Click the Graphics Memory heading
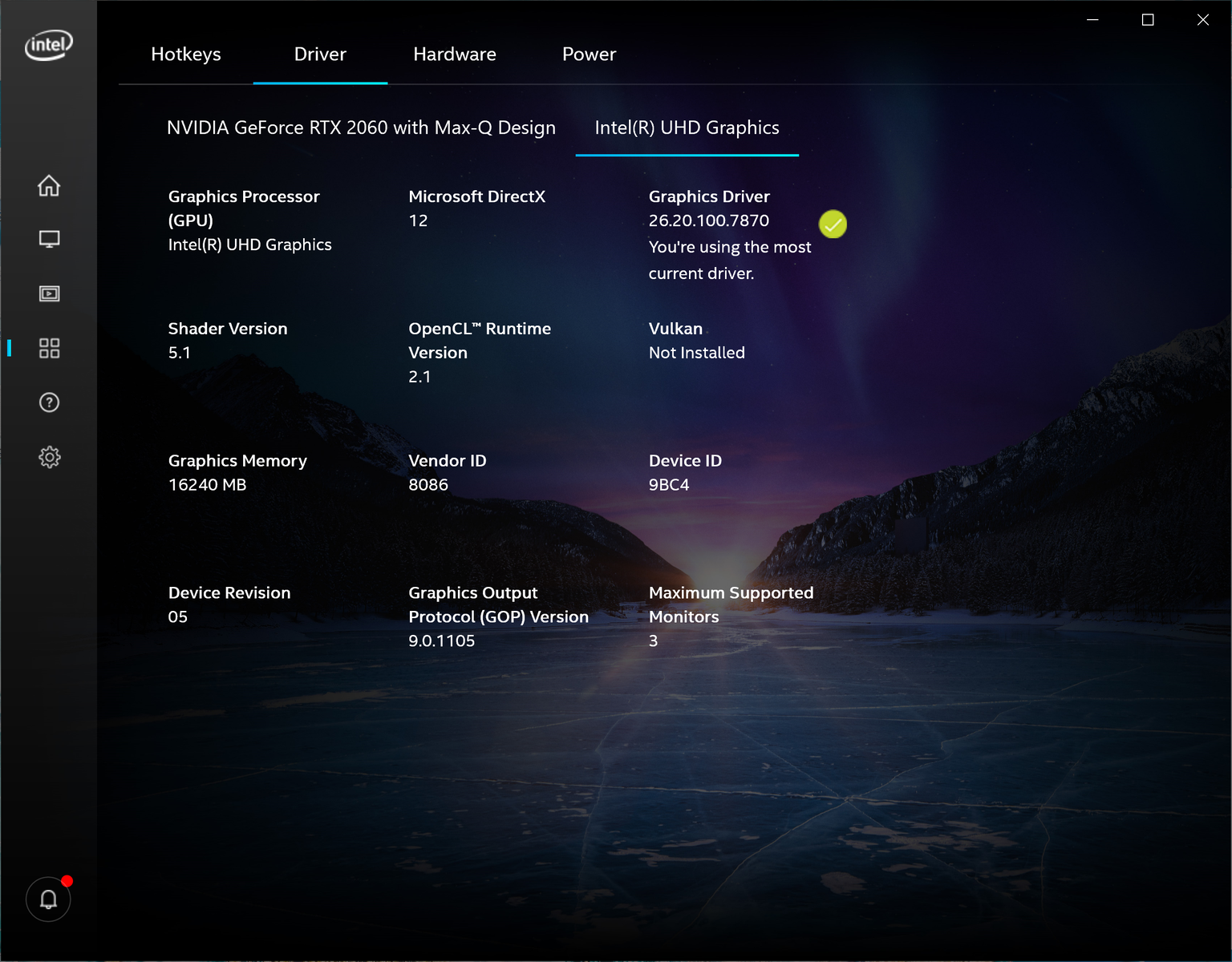Viewport: 1232px width, 962px height. [x=237, y=461]
